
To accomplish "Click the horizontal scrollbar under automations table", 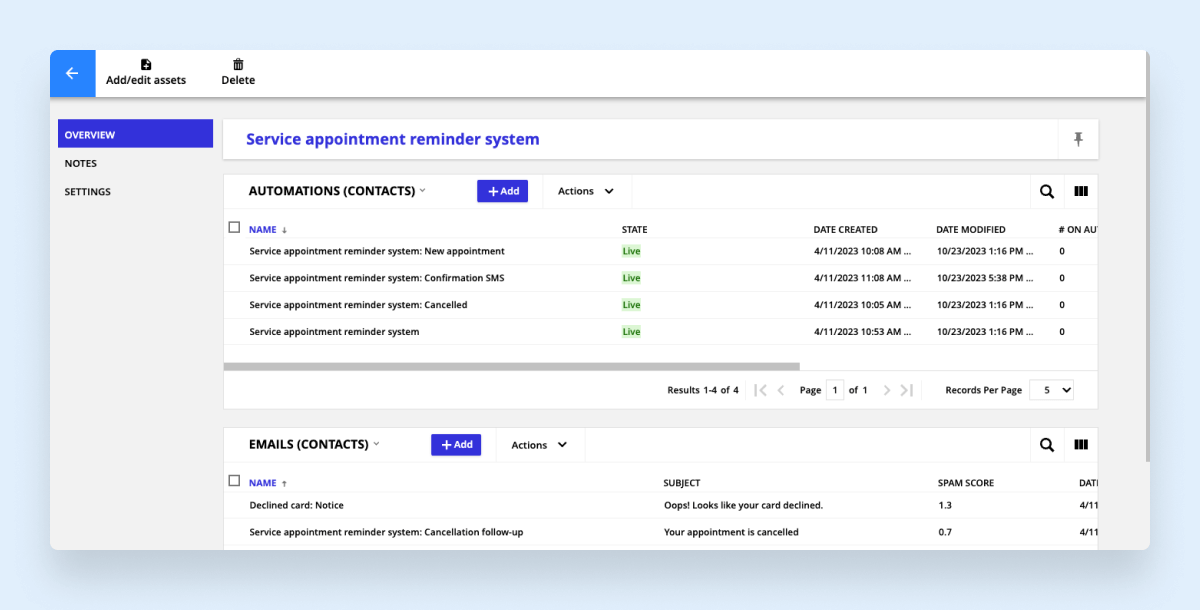I will pos(511,367).
